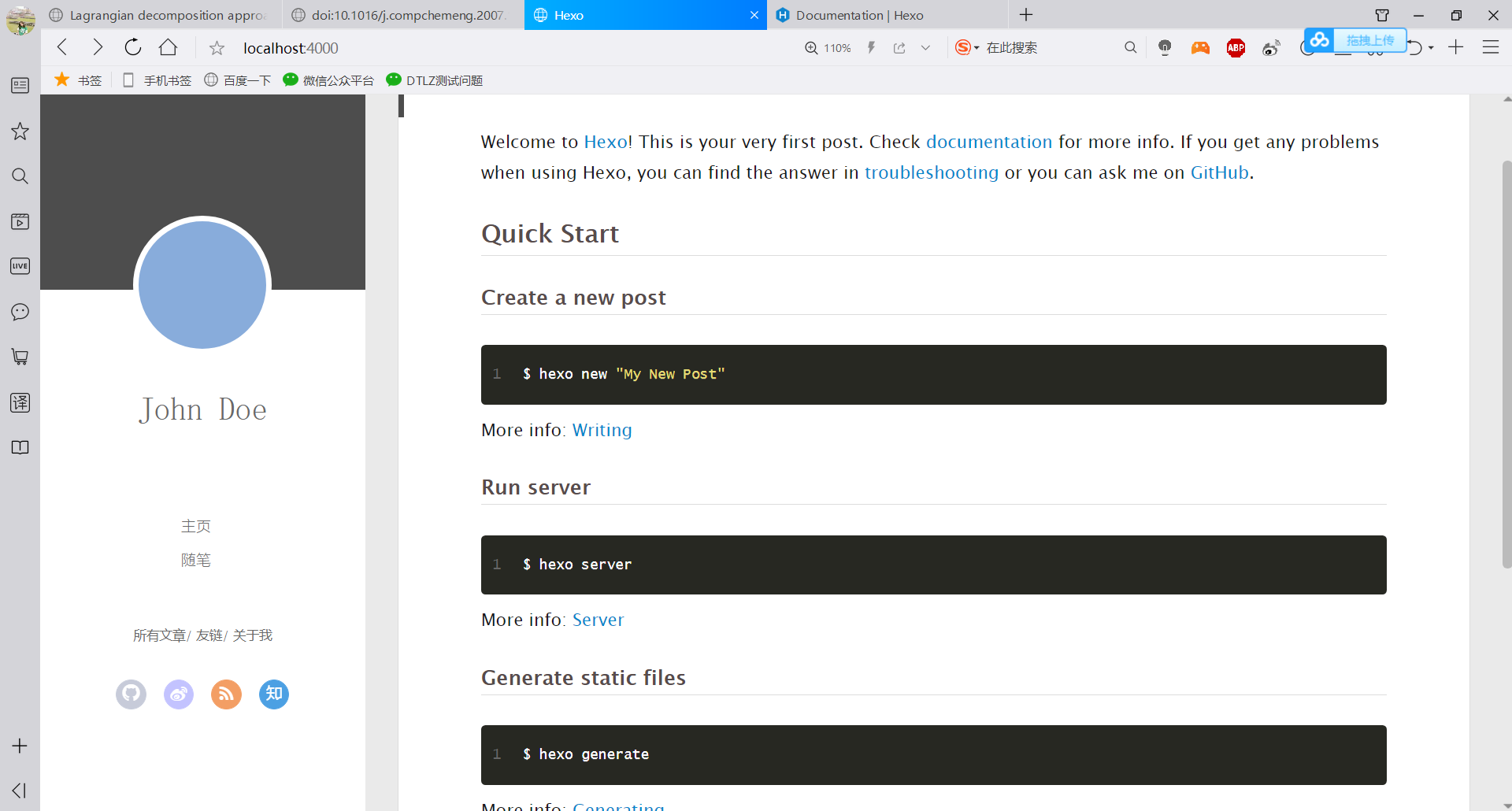The height and width of the screenshot is (811, 1512).
Task: Follow the Hexo link in welcome text
Action: click(x=606, y=142)
